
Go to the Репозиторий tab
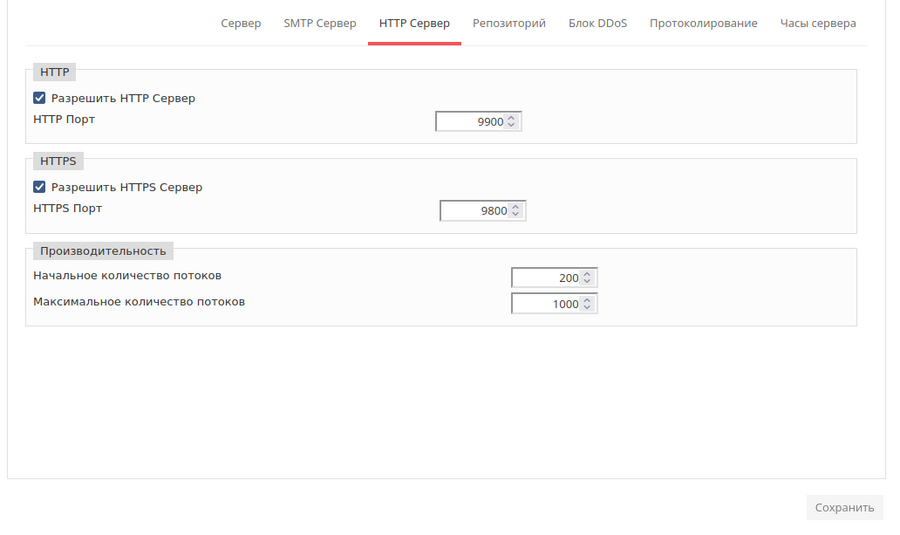[x=509, y=23]
